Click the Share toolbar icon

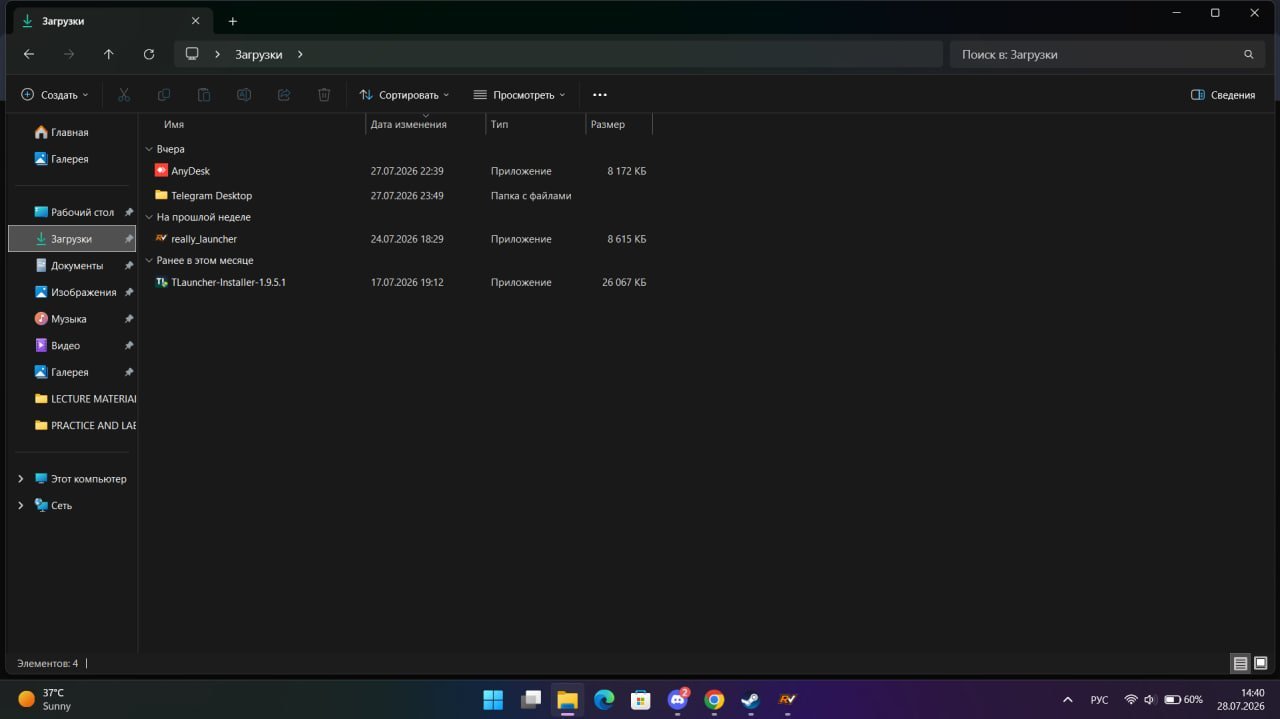pyautogui.click(x=284, y=95)
